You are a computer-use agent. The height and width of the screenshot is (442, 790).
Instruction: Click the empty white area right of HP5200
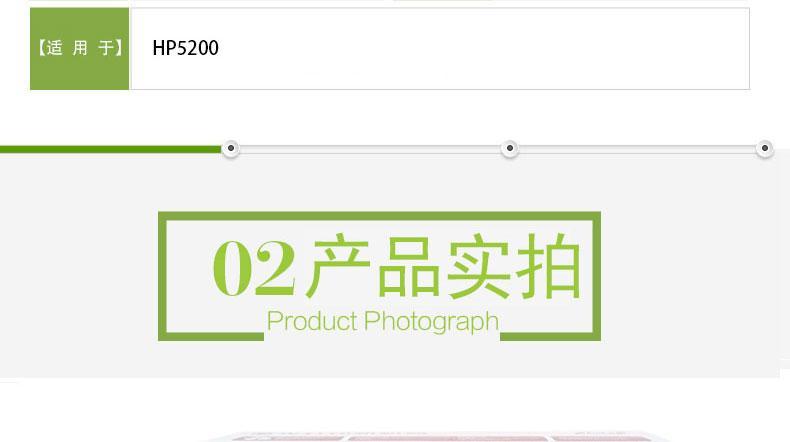pyautogui.click(x=484, y=48)
